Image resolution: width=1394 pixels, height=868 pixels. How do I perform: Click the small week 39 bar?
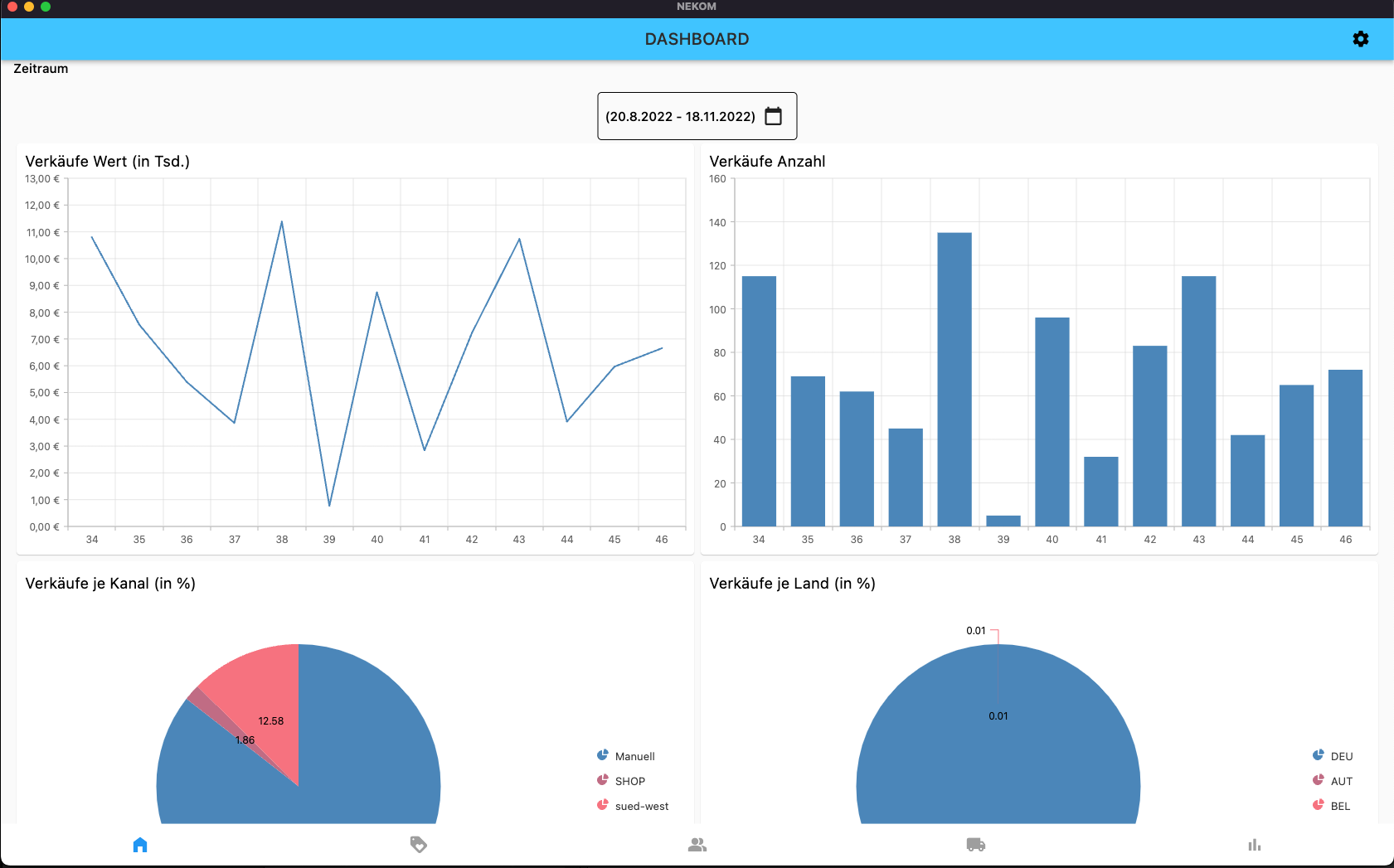1003,521
